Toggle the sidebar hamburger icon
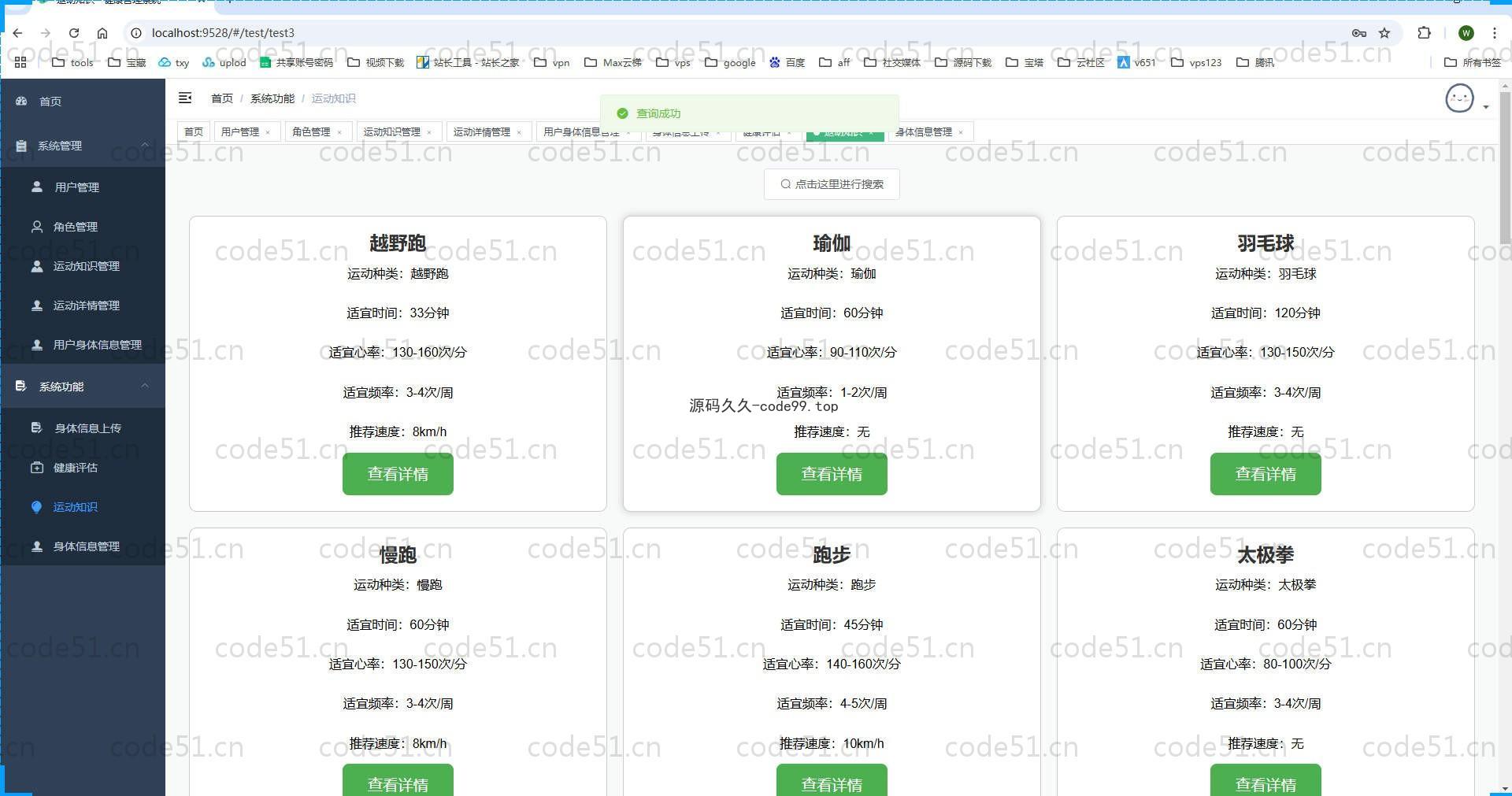Image resolution: width=1512 pixels, height=796 pixels. point(185,98)
